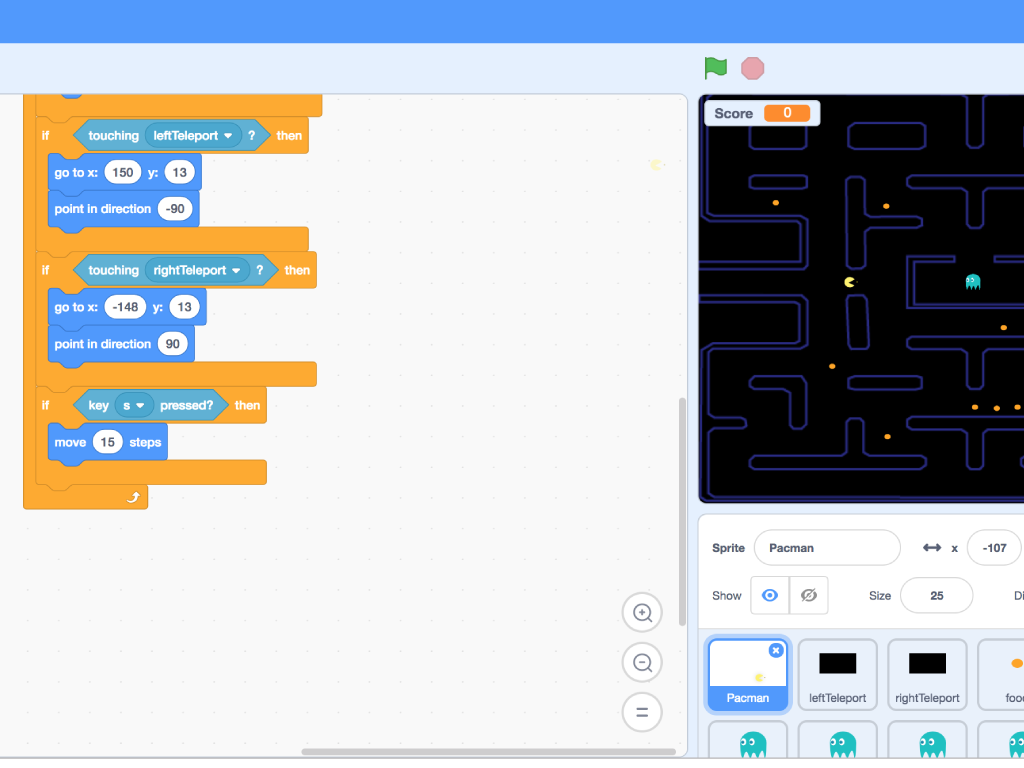
Task: Edit x value -148 in go to block
Action: 125,307
